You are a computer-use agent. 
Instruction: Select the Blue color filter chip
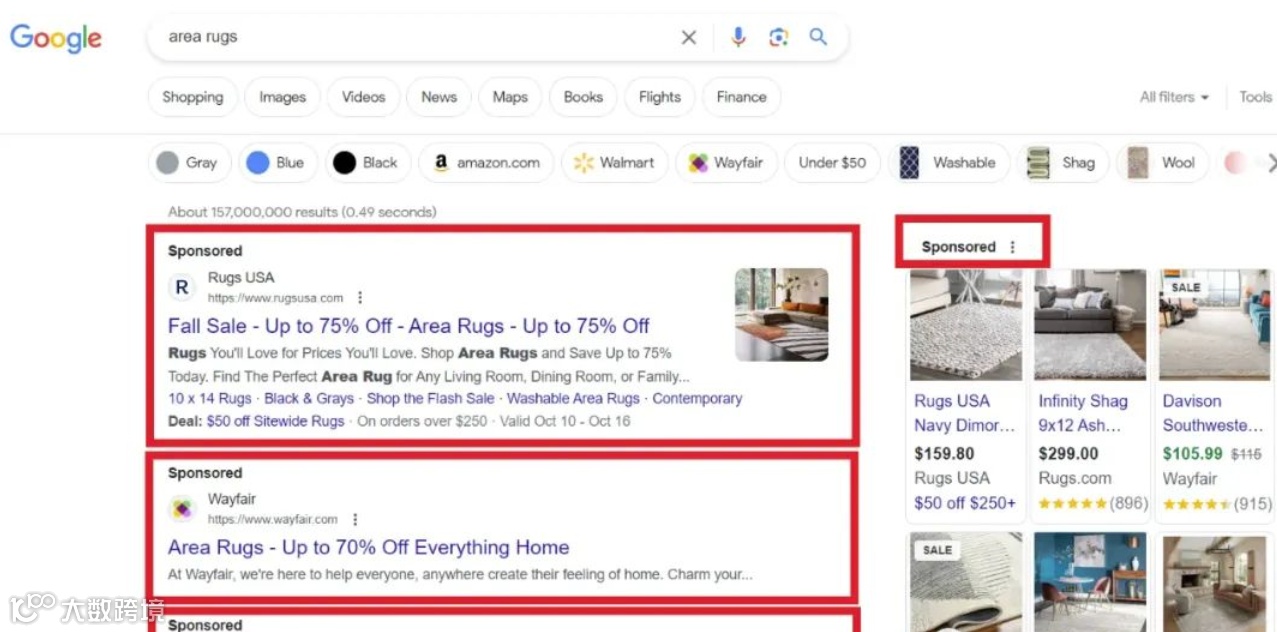point(277,163)
